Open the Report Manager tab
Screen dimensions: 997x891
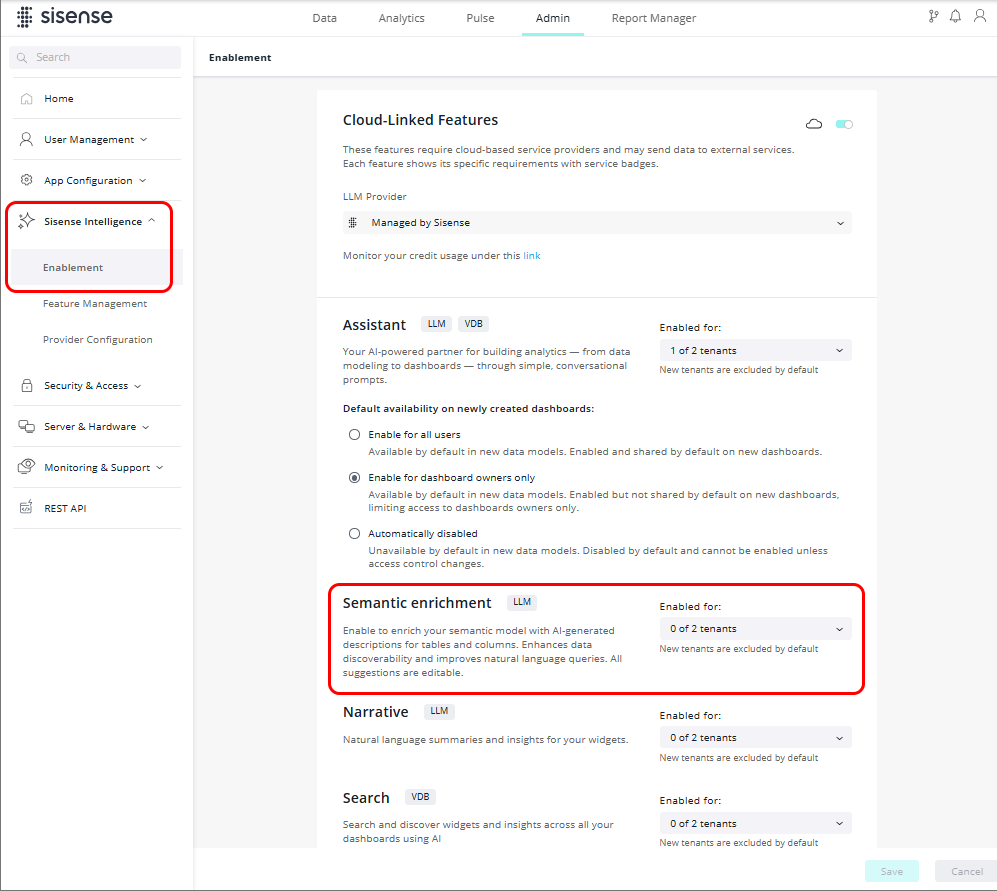(x=654, y=18)
